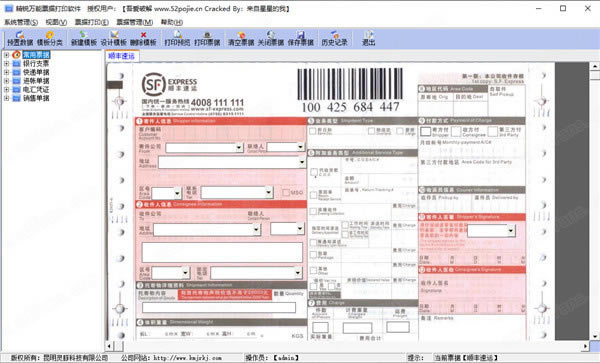The width and height of the screenshot is (600, 363).
Task: Click the 退出 (Exit) toolbar icon
Action: point(368,39)
